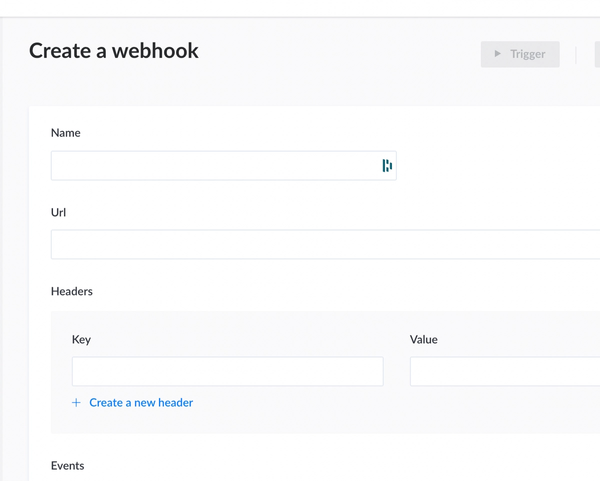Click the Events section label
Viewport: 600px width, 481px height.
(x=68, y=466)
